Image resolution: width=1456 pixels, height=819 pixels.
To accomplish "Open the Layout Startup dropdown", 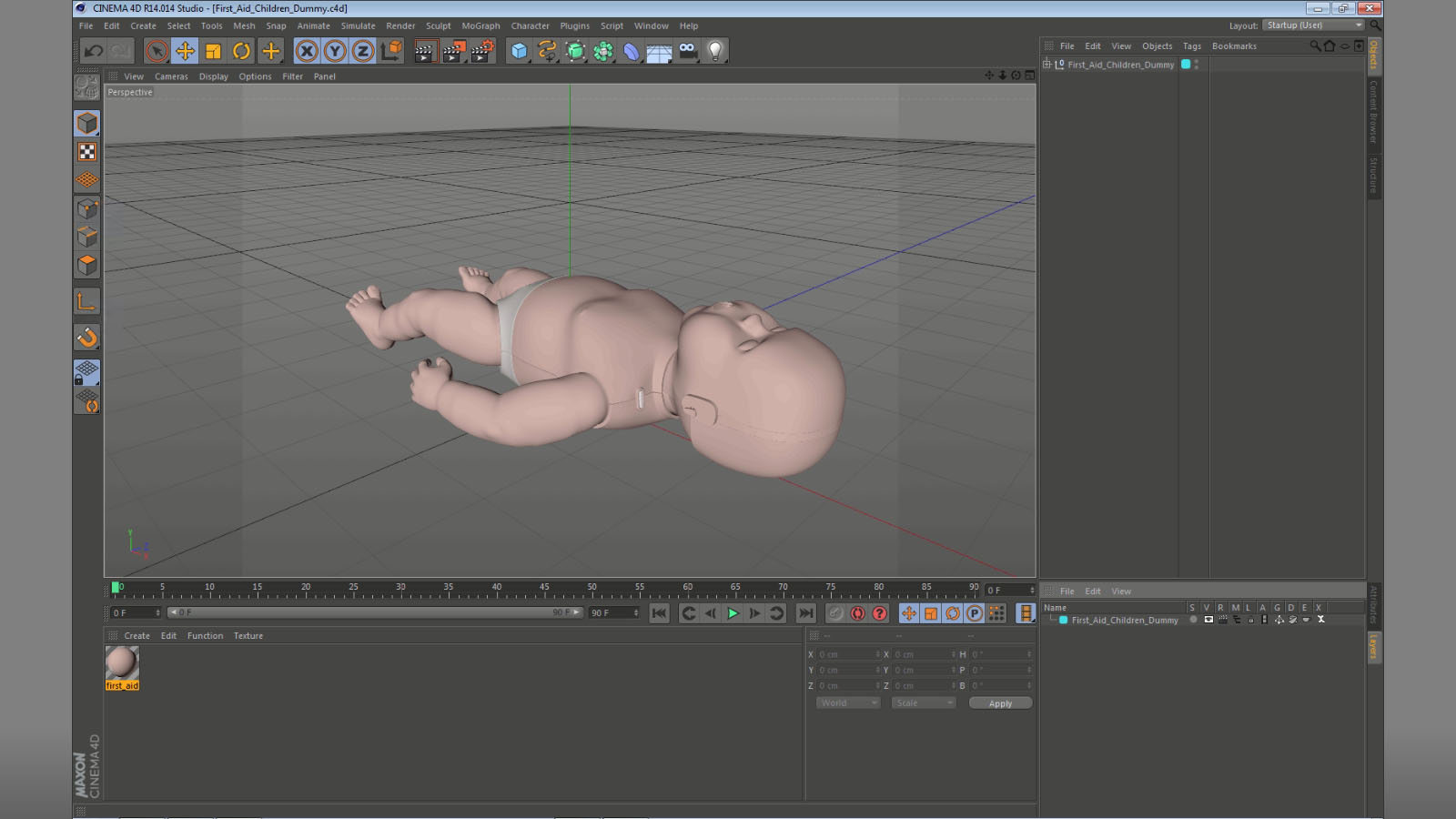I will [x=1314, y=25].
